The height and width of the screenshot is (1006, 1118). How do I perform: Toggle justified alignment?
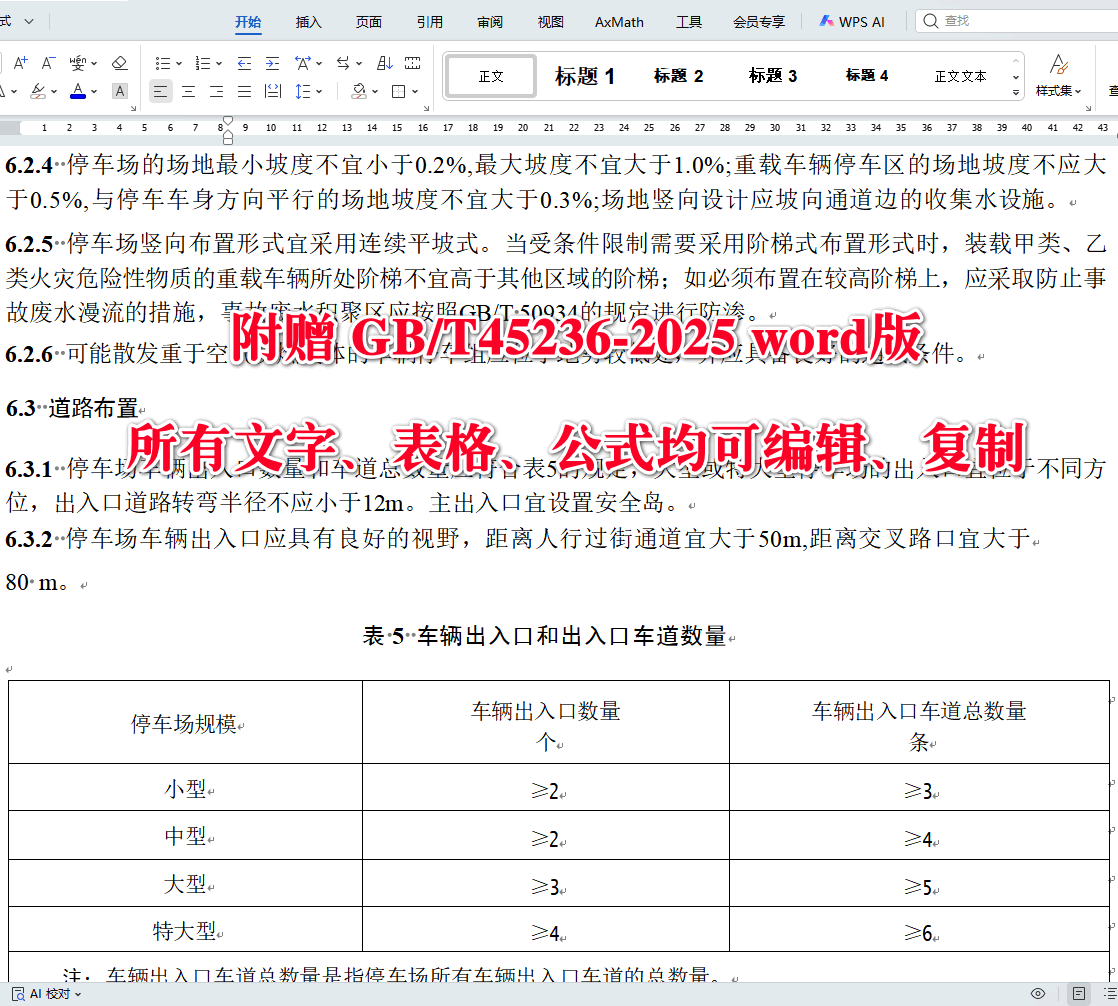[x=244, y=91]
